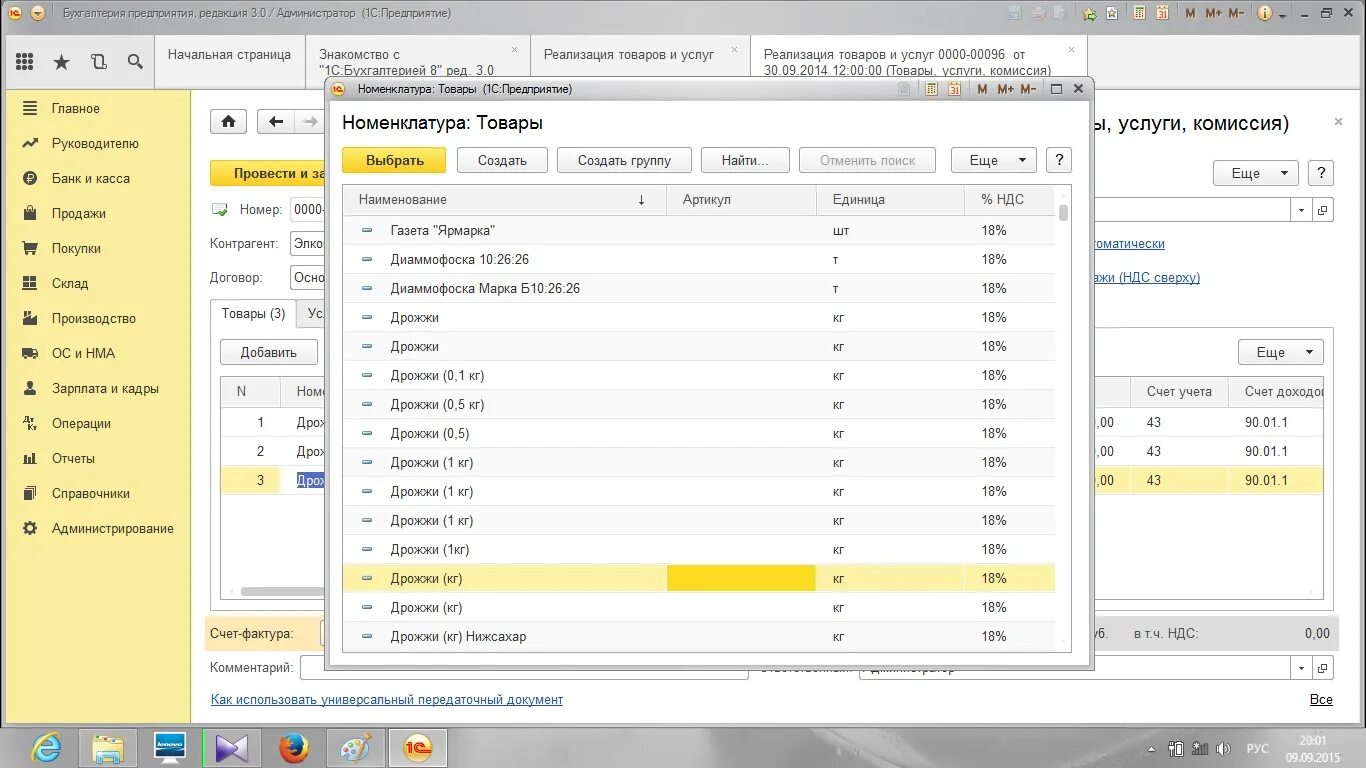This screenshot has width=1366, height=768.
Task: Open Paint from the taskbar
Action: (x=356, y=748)
